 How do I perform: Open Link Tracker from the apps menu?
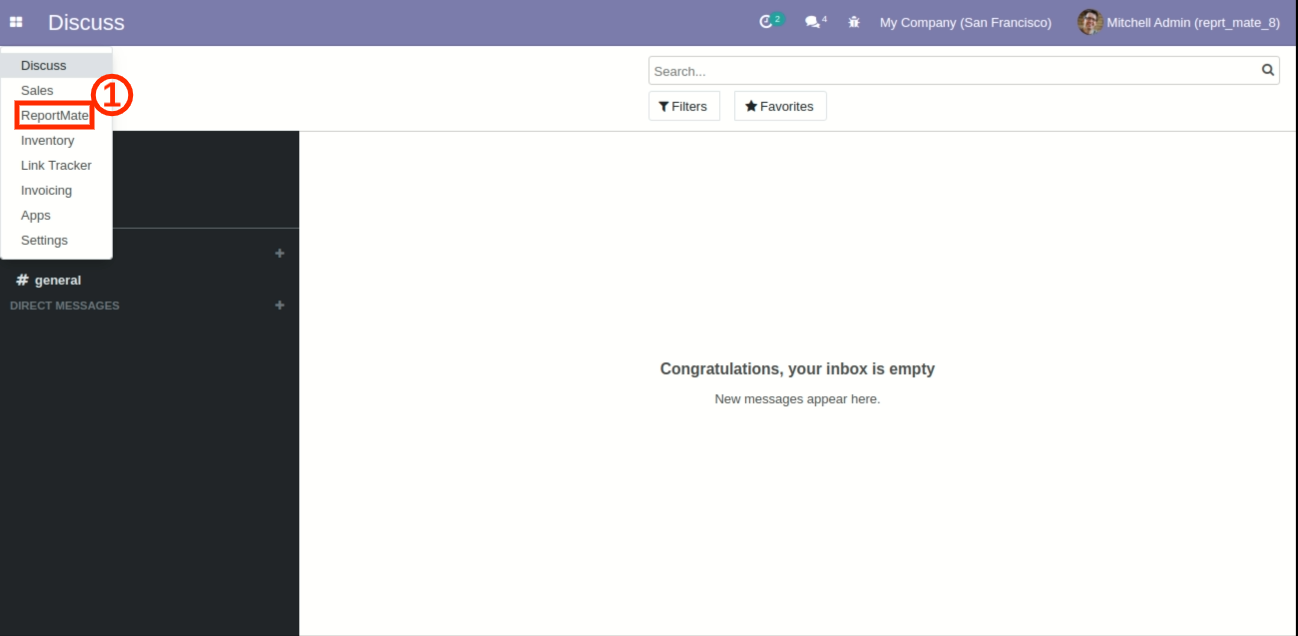(x=56, y=166)
